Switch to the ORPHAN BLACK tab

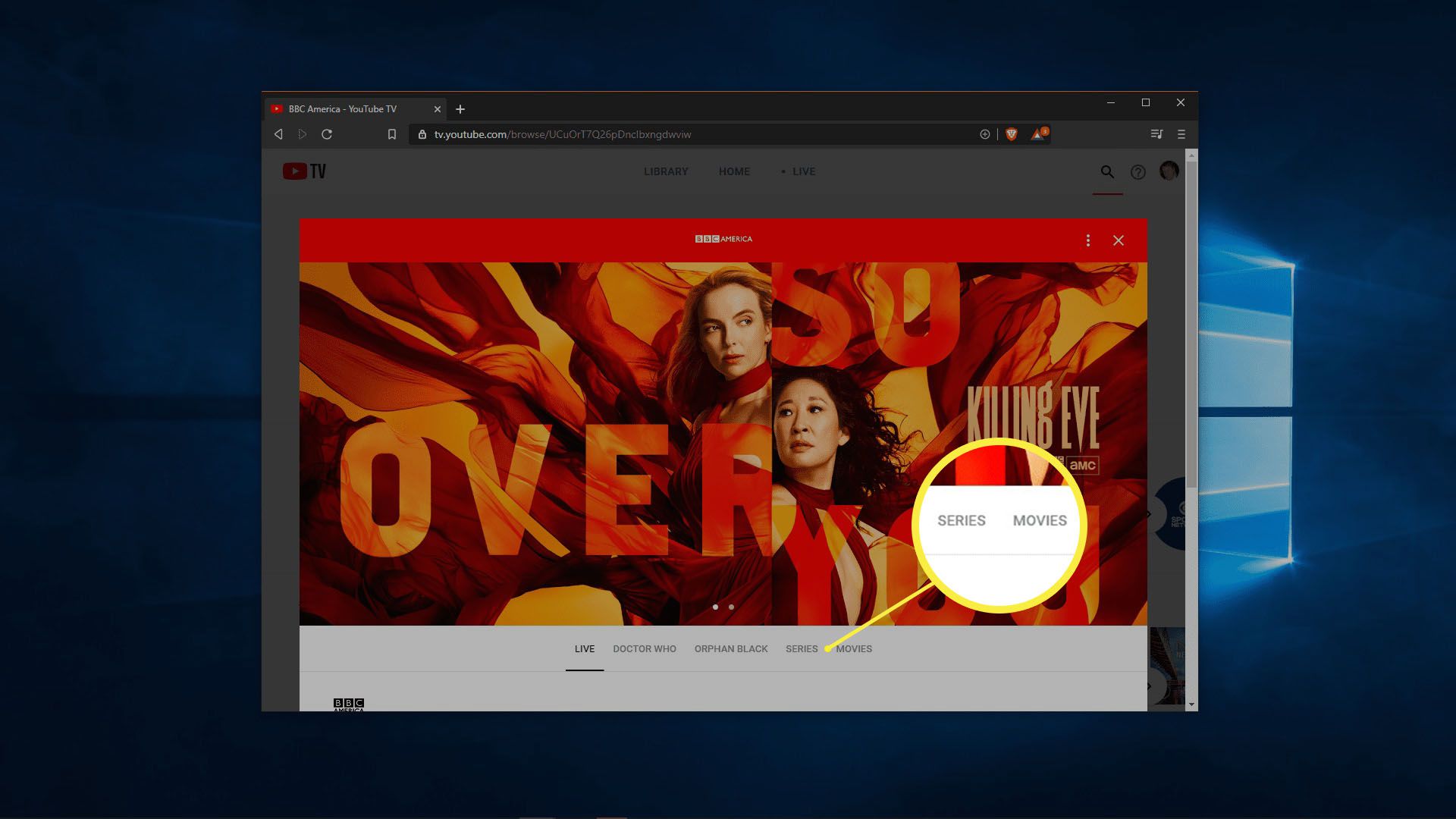[x=731, y=649]
